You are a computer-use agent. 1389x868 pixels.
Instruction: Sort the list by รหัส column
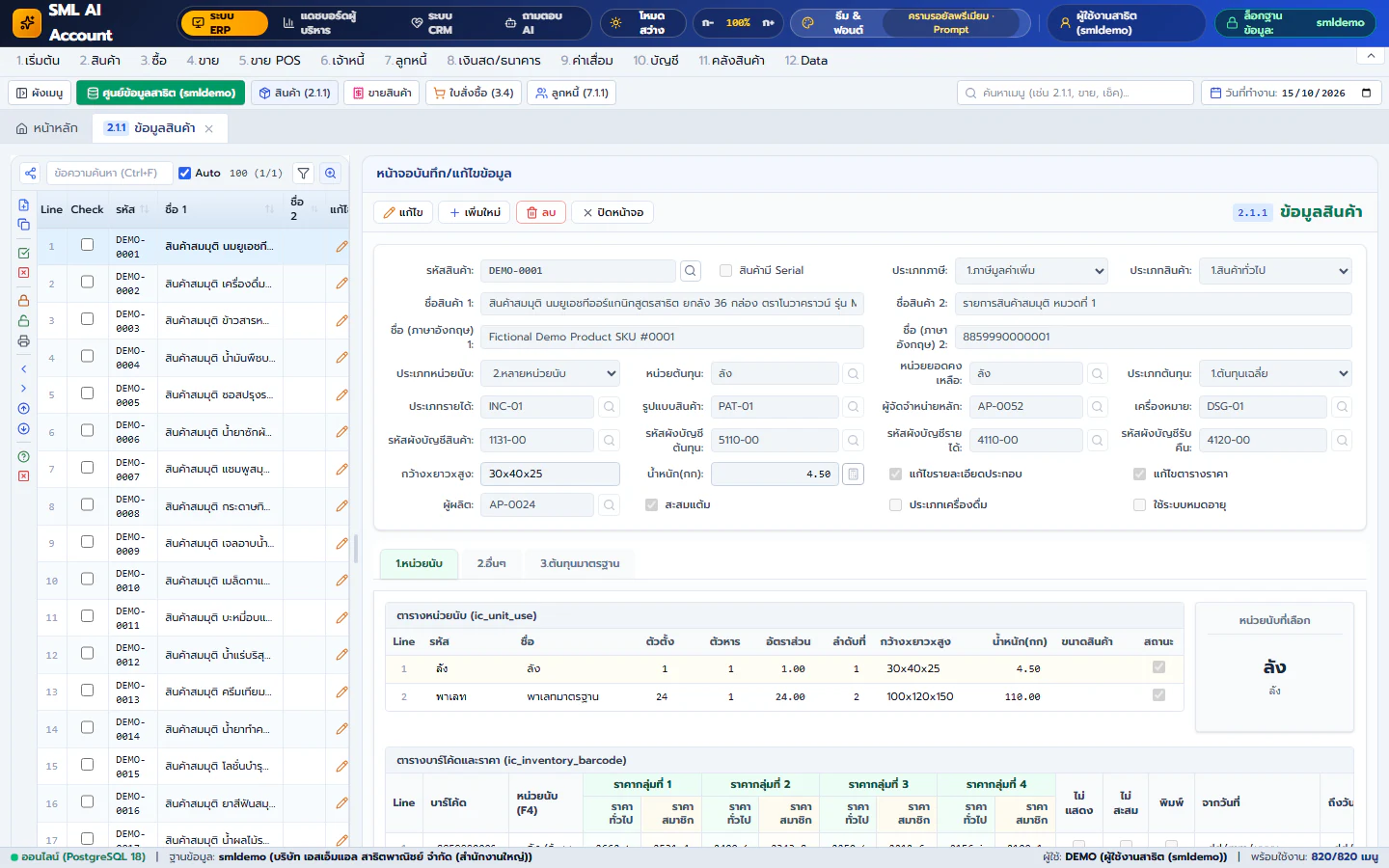click(x=131, y=209)
